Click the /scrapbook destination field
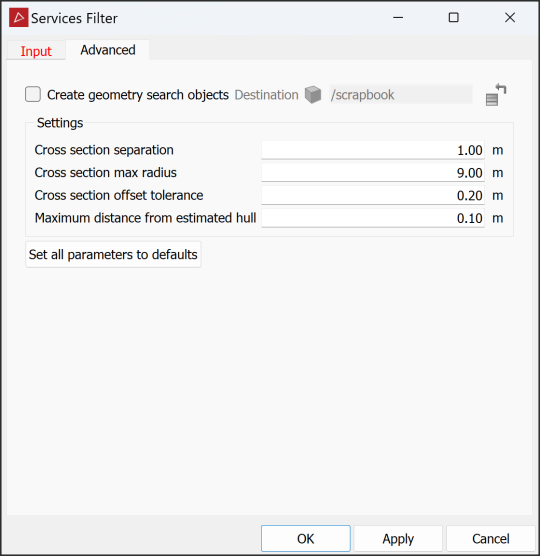 401,95
